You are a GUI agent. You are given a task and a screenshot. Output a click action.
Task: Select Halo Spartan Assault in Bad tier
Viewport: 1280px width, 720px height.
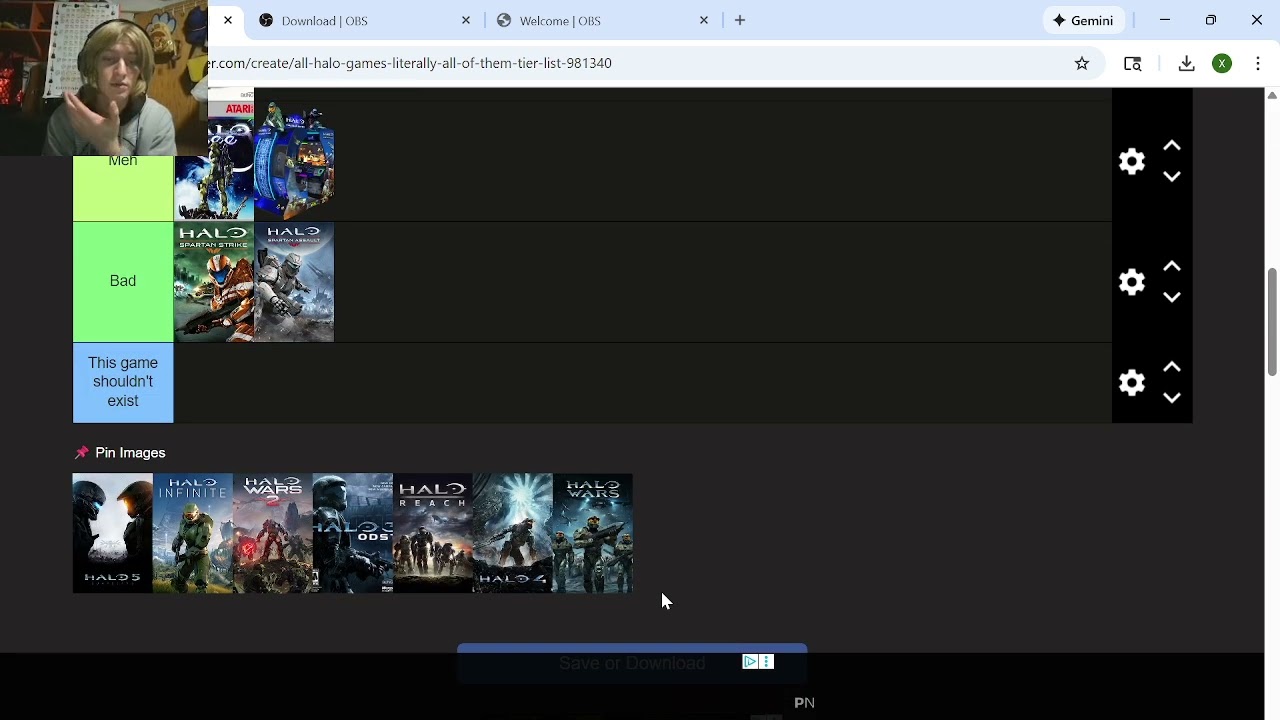pyautogui.click(x=294, y=282)
